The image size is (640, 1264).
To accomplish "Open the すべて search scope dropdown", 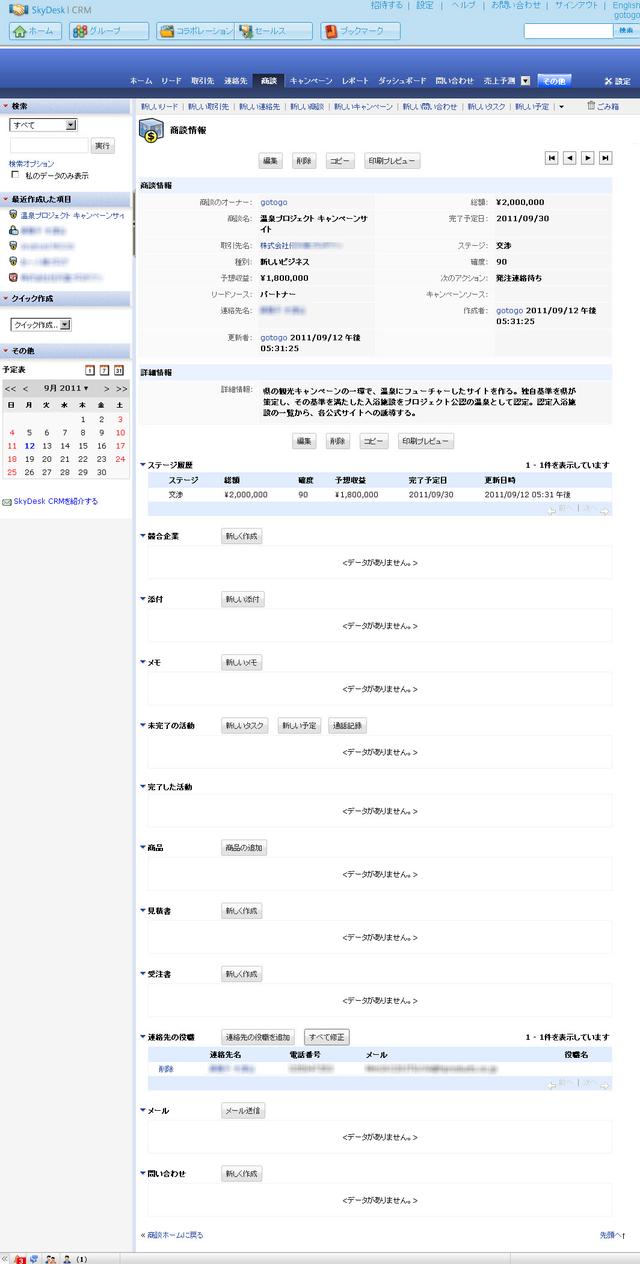I will (x=43, y=125).
